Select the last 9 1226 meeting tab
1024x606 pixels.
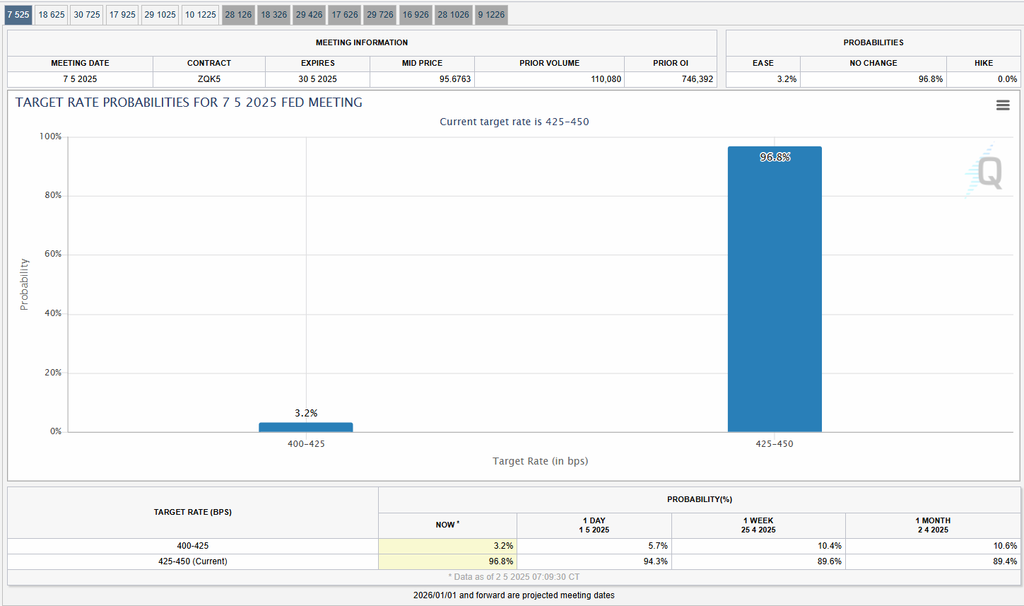click(x=492, y=15)
